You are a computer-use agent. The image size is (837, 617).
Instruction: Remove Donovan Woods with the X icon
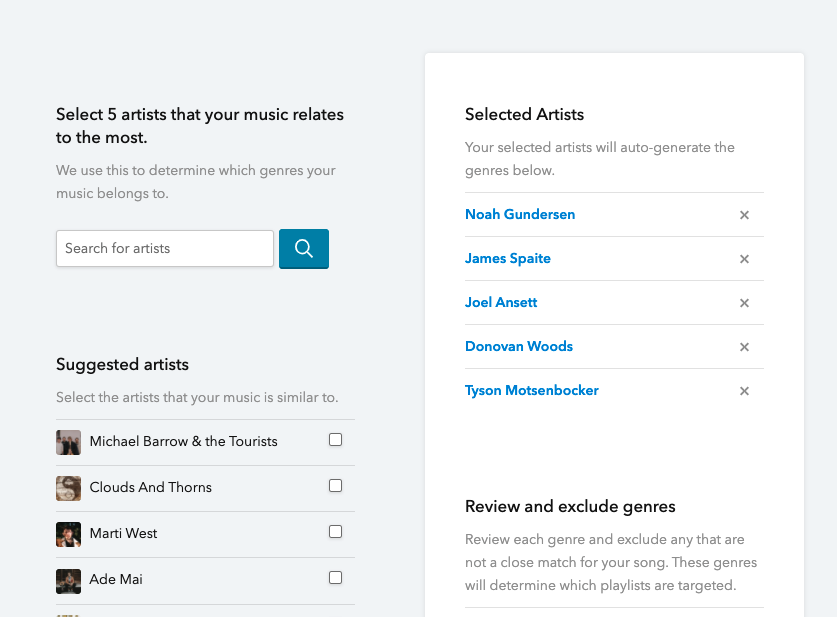tap(744, 347)
